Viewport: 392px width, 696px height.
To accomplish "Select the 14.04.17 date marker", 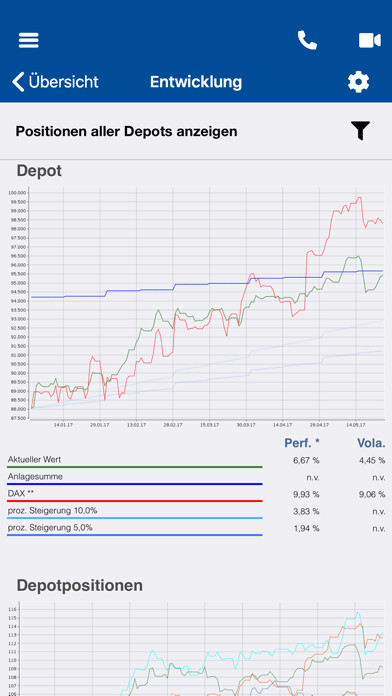I will point(282,425).
